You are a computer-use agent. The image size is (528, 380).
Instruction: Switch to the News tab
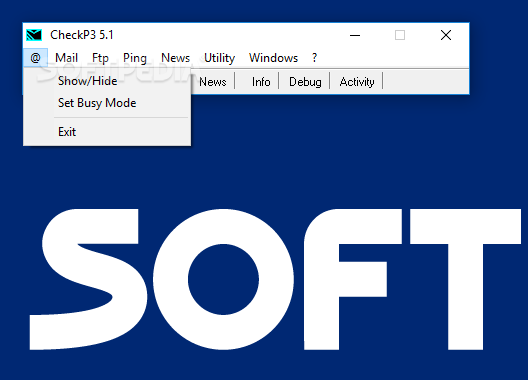[x=213, y=82]
